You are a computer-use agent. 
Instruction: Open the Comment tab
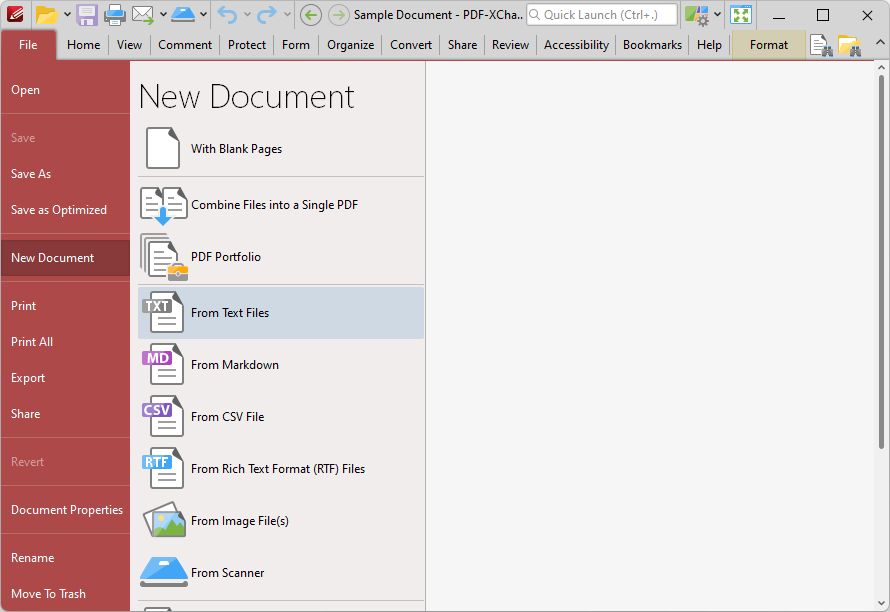(x=185, y=45)
